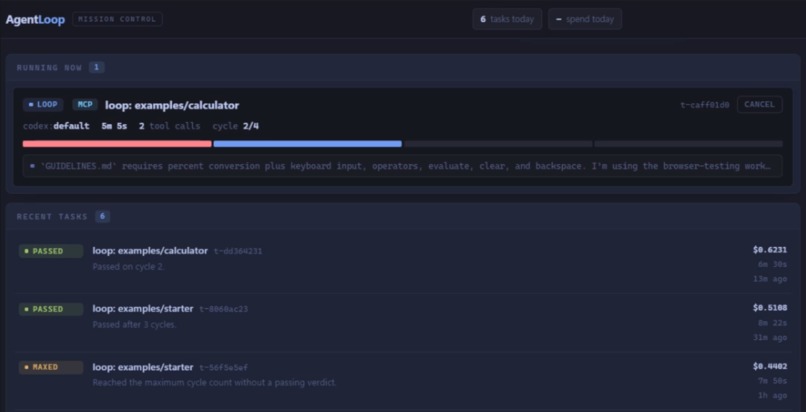The width and height of the screenshot is (806, 412).
Task: Click the LOOP badge on running task
Action: click(x=43, y=105)
